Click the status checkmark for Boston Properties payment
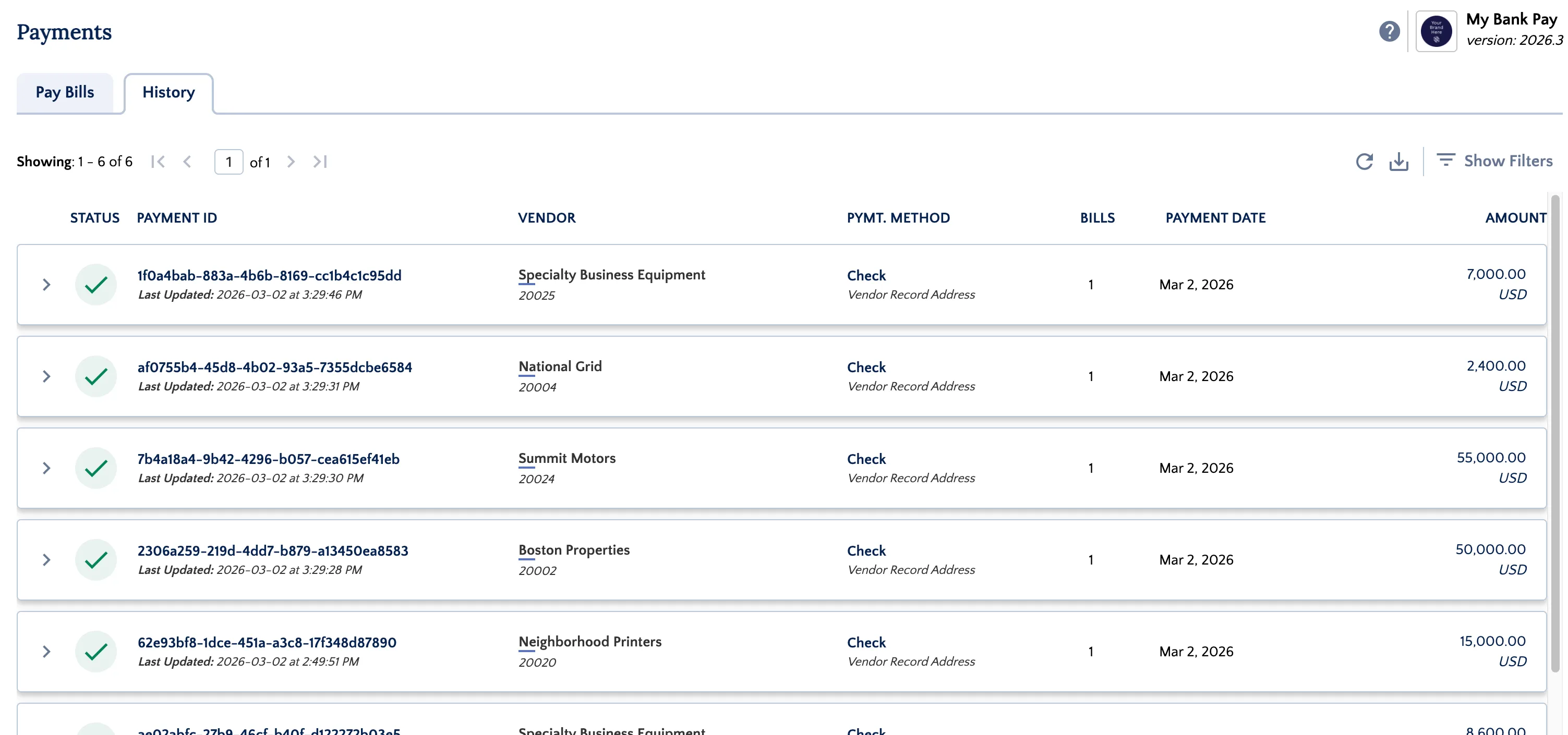The height and width of the screenshot is (735, 1568). click(95, 560)
